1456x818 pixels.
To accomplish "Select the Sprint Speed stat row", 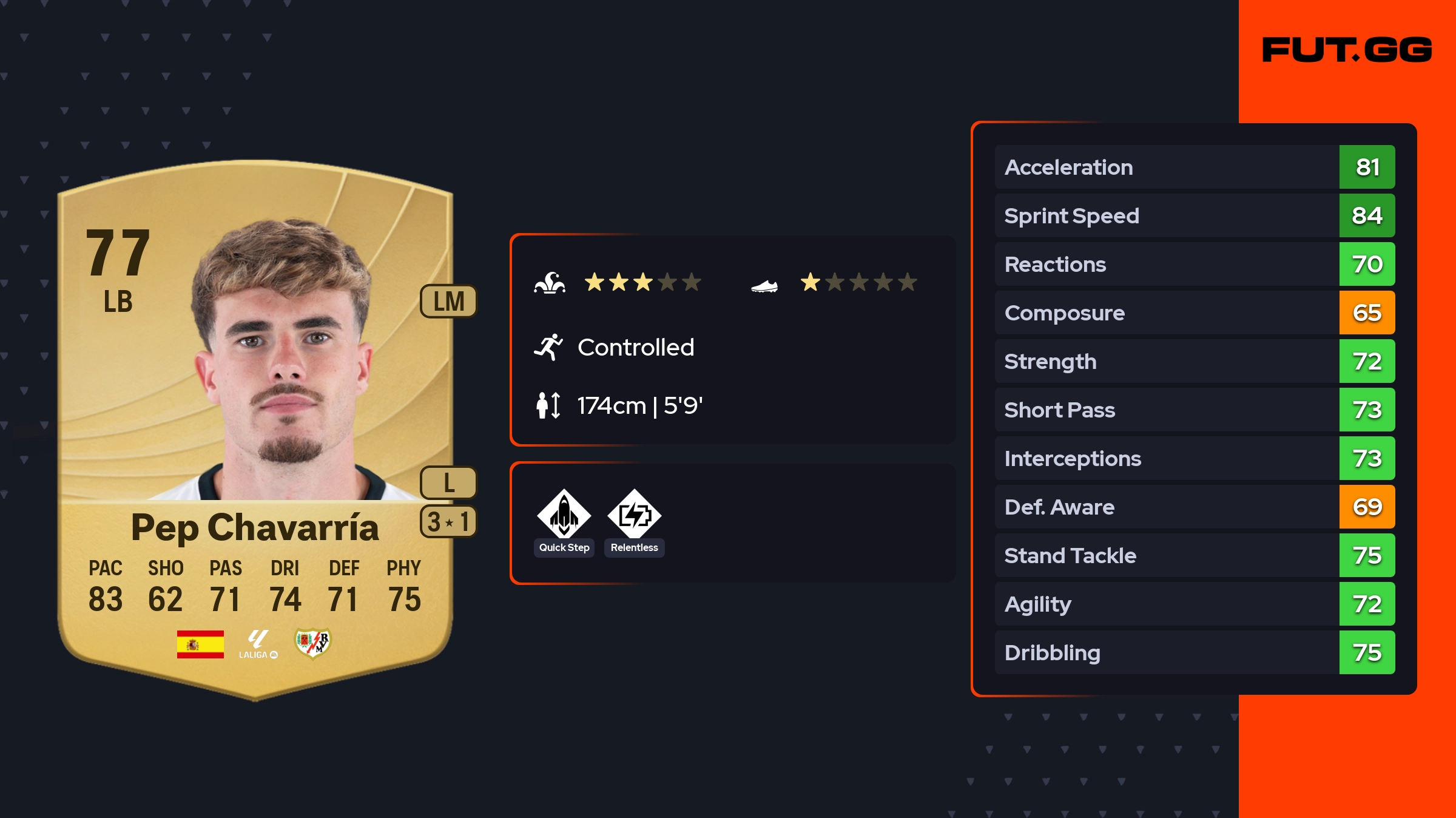I will point(1195,215).
